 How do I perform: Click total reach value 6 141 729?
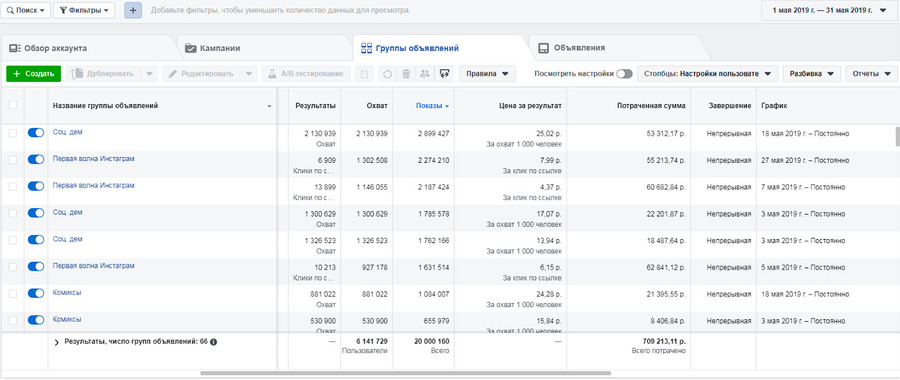point(372,342)
